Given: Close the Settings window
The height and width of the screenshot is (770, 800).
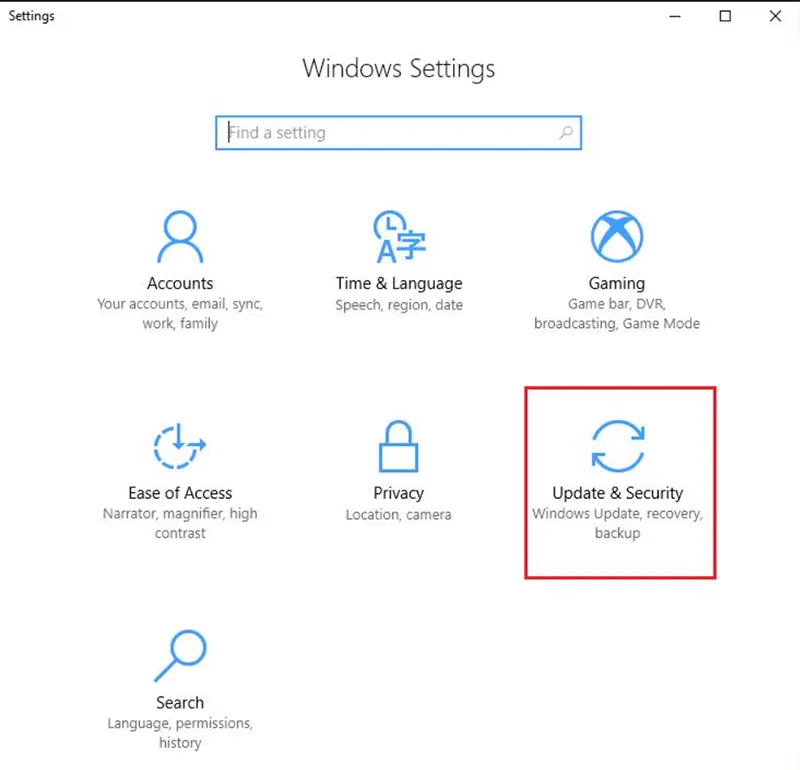Looking at the screenshot, I should [775, 15].
